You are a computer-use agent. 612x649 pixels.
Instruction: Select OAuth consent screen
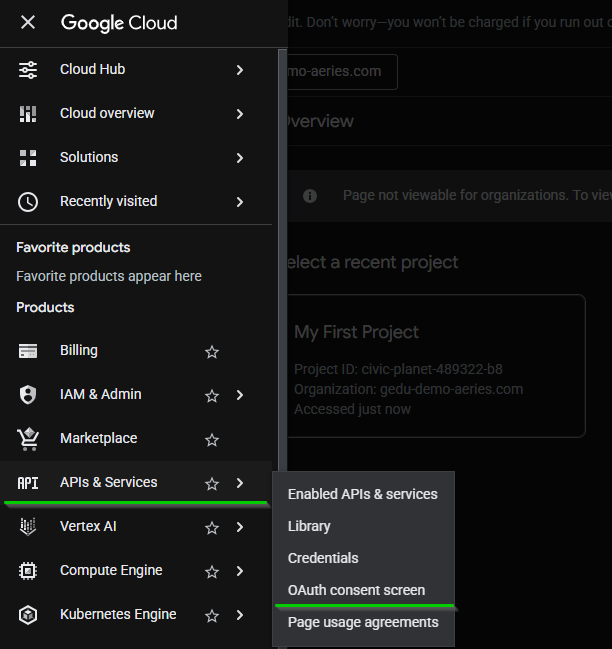(x=363, y=590)
